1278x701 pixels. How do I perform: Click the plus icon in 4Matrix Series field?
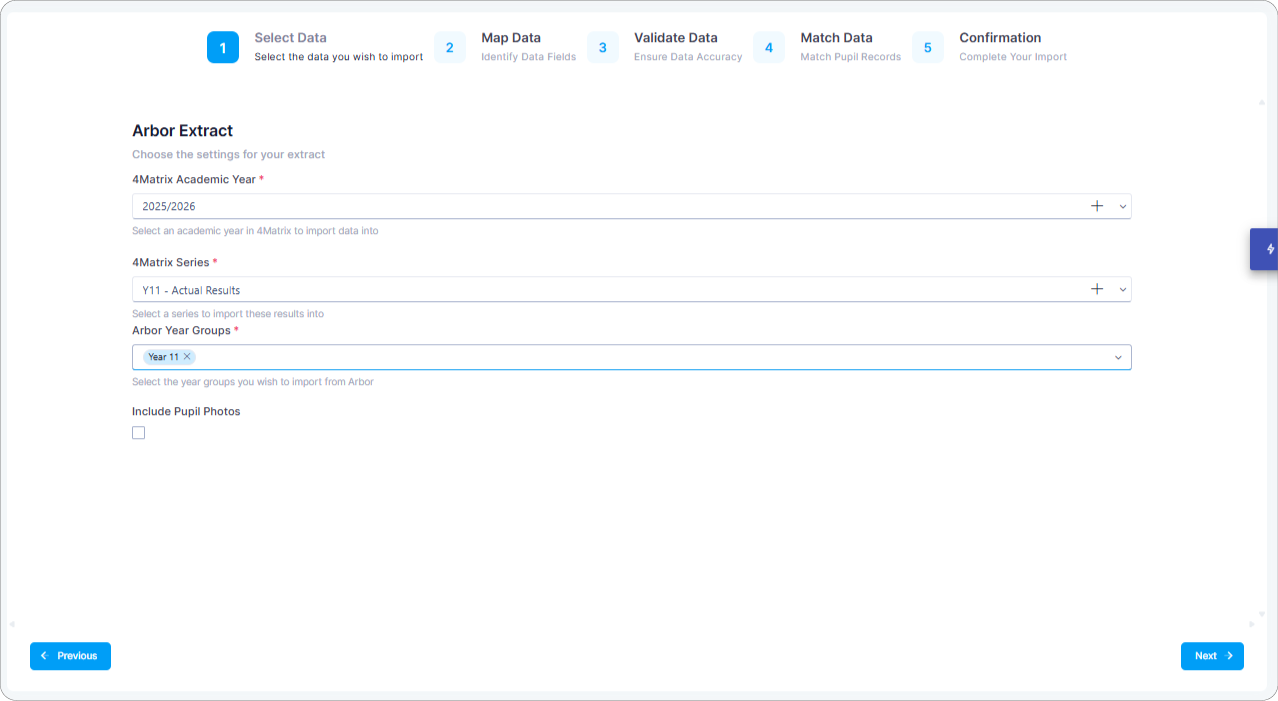click(1097, 289)
